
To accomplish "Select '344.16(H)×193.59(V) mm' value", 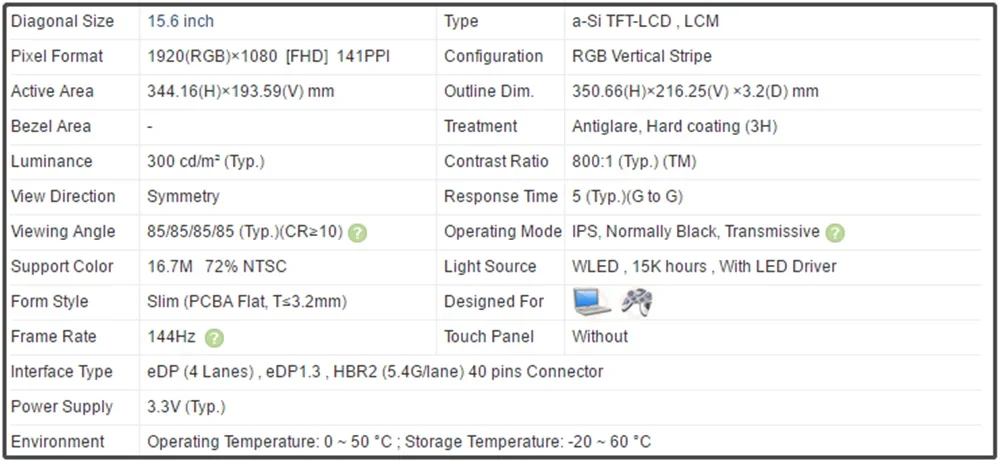I will pyautogui.click(x=240, y=91).
